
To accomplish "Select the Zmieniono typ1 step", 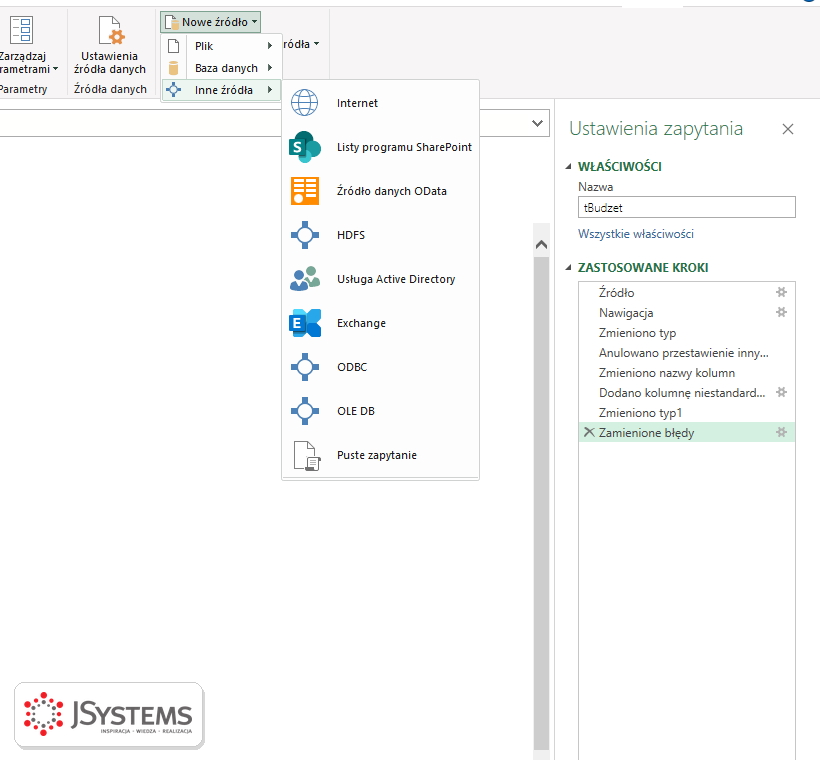I will click(687, 412).
